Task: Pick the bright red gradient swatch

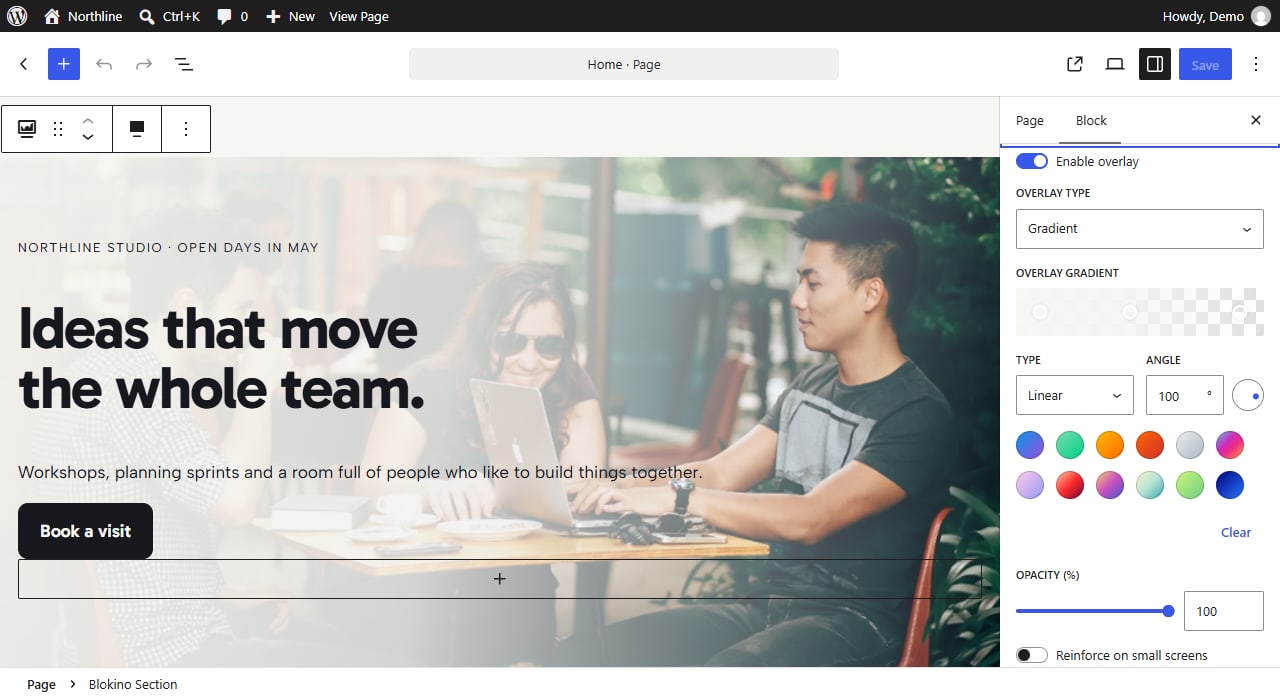Action: 1070,485
